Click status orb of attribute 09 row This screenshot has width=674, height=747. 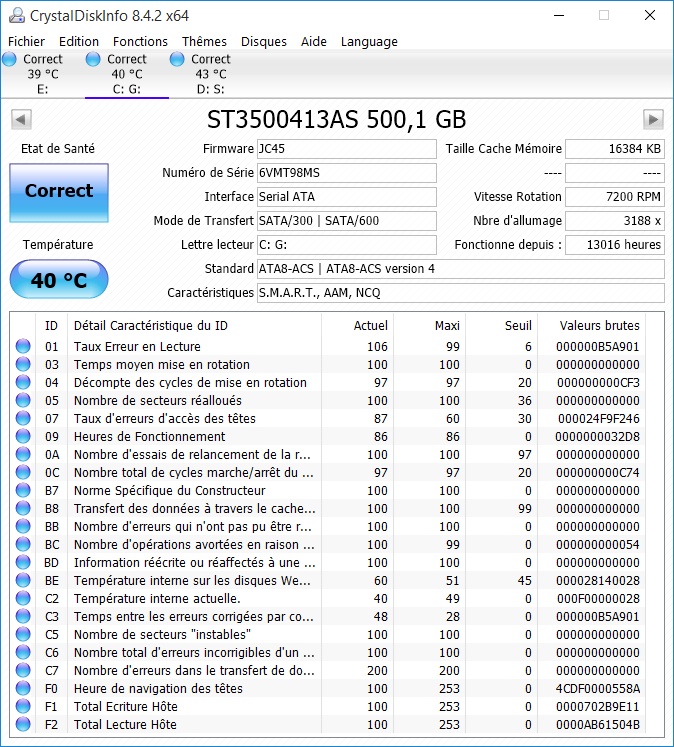(23, 436)
